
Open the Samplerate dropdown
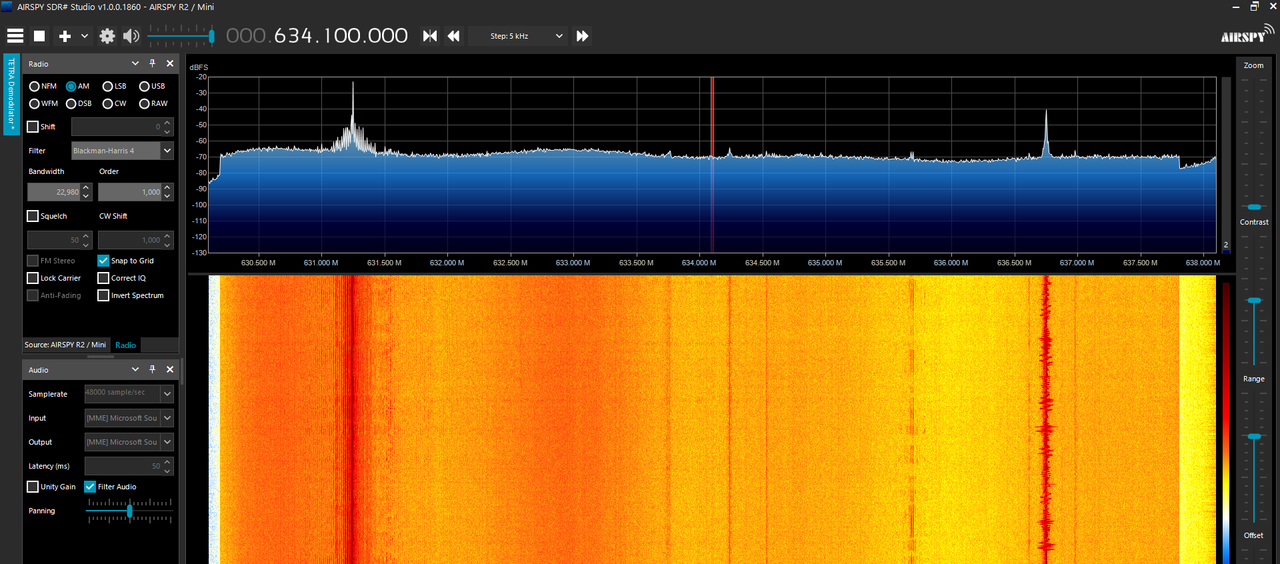point(129,394)
